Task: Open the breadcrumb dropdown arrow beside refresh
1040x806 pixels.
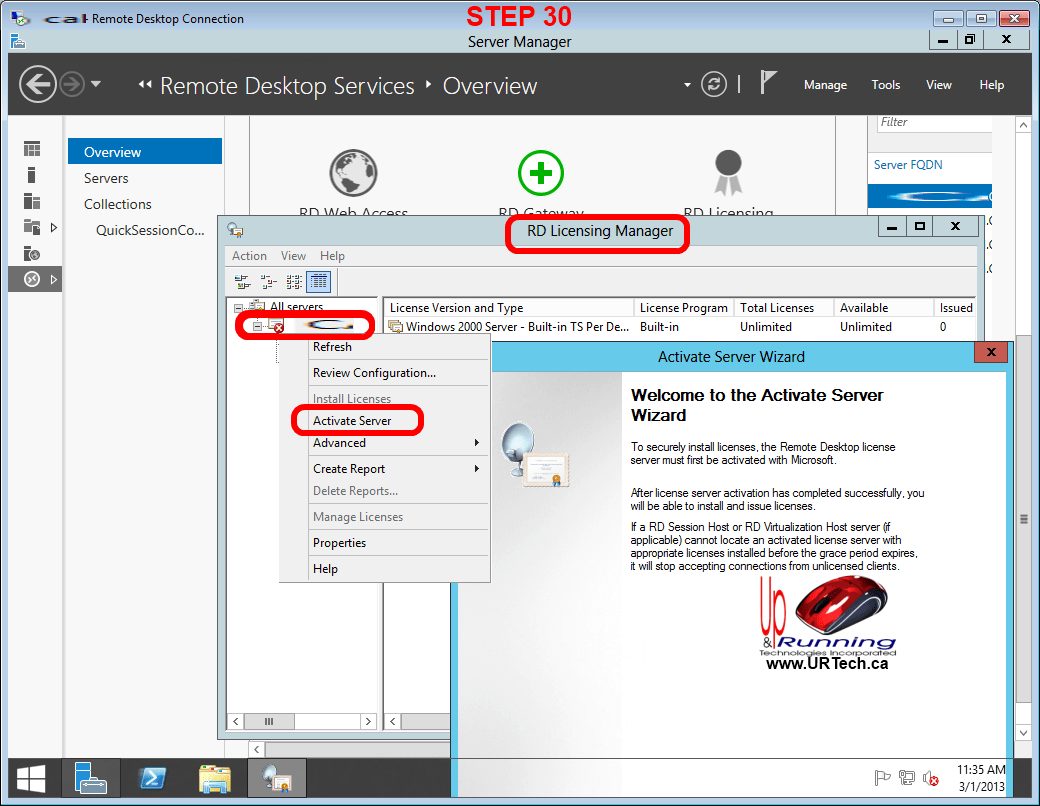Action: 687,85
